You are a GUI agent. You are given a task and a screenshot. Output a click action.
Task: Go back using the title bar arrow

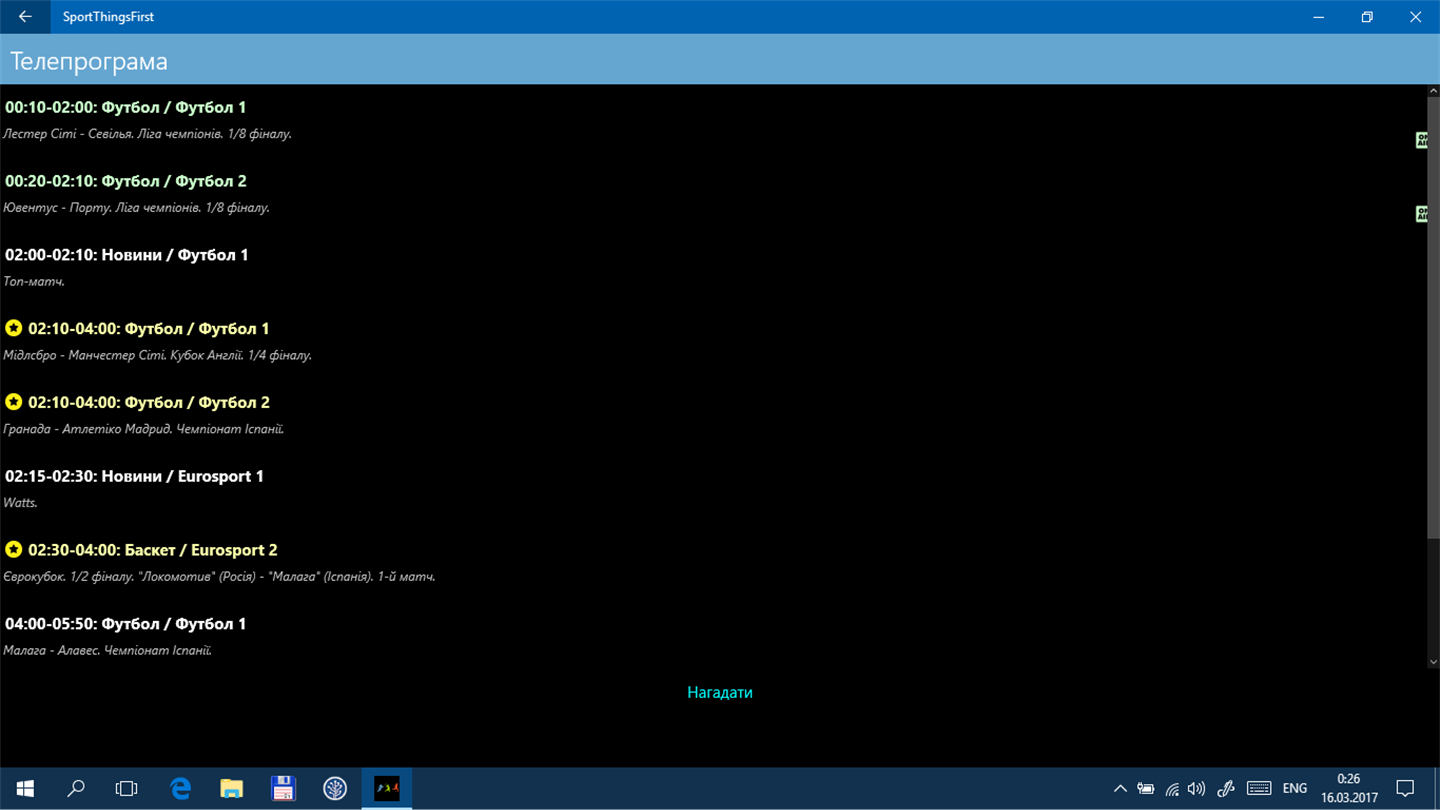(25, 17)
